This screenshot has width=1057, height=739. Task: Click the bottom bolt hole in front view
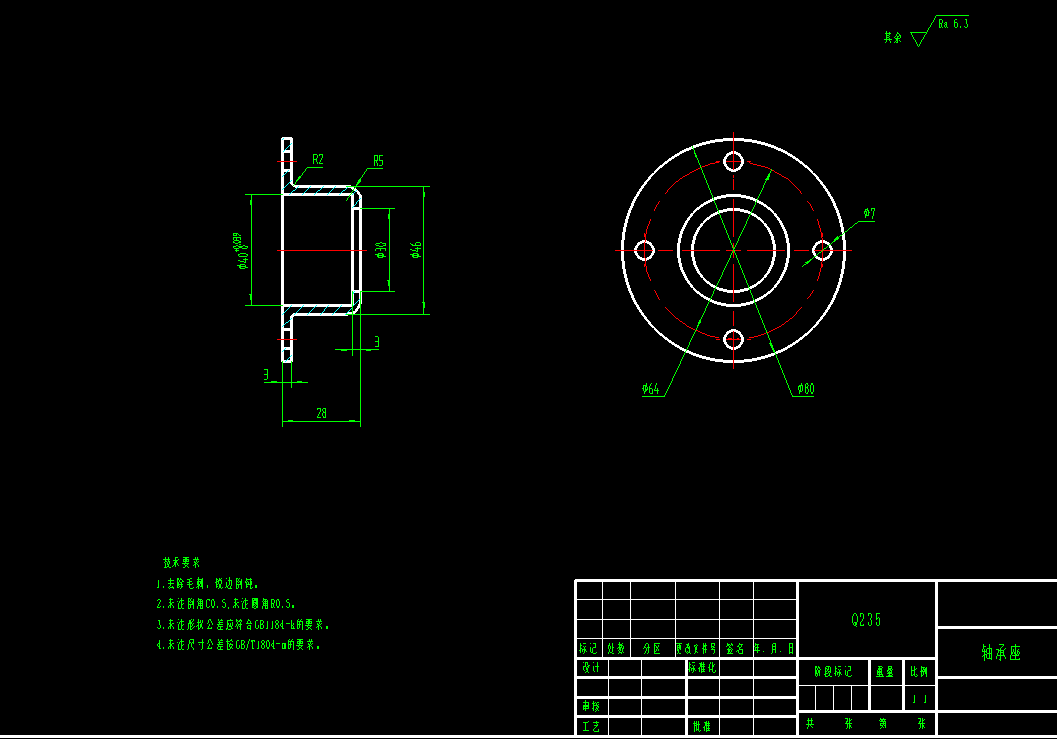[x=733, y=339]
